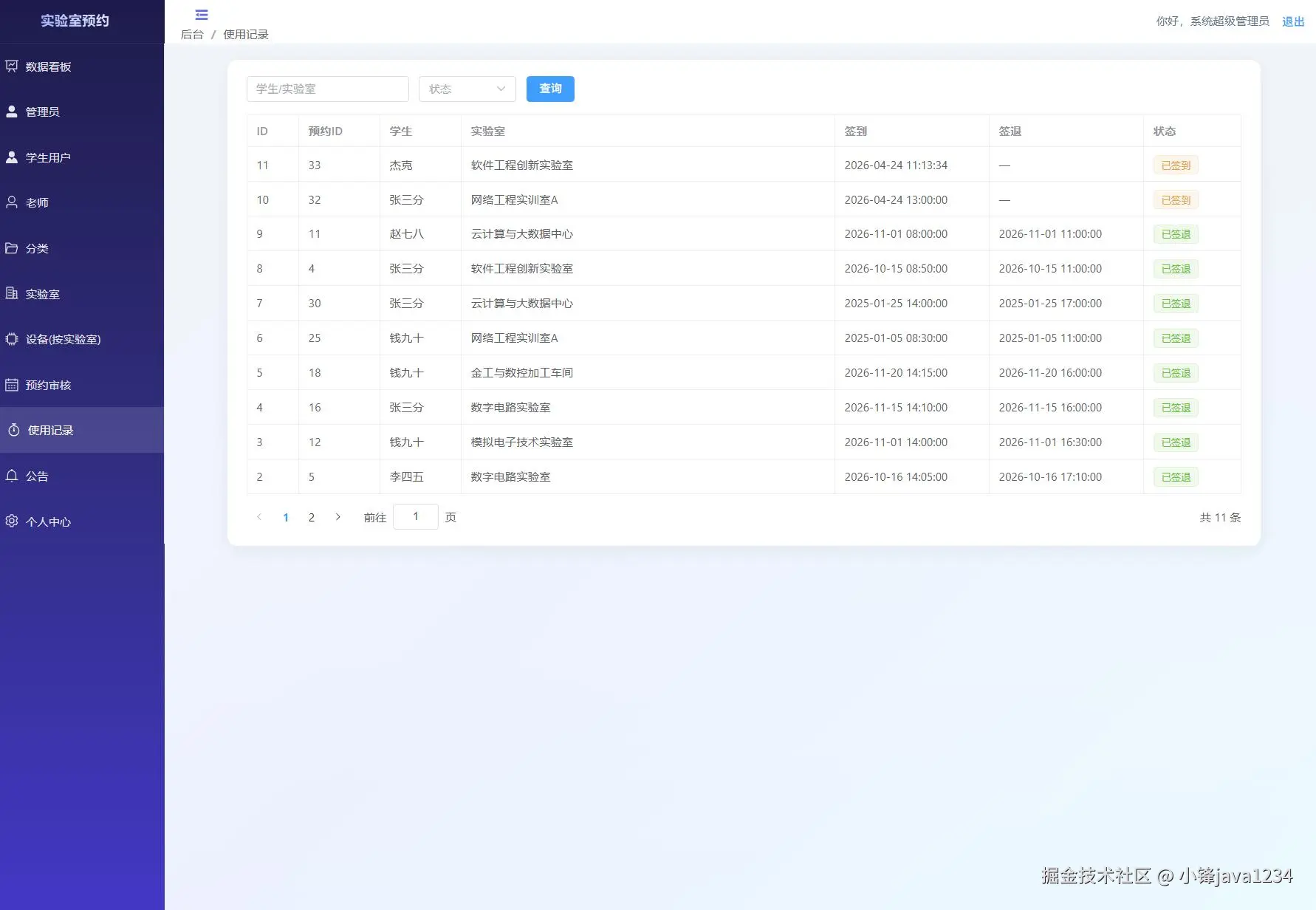Click sign-out time 2026-11-20 16:00:00

pyautogui.click(x=1050, y=373)
